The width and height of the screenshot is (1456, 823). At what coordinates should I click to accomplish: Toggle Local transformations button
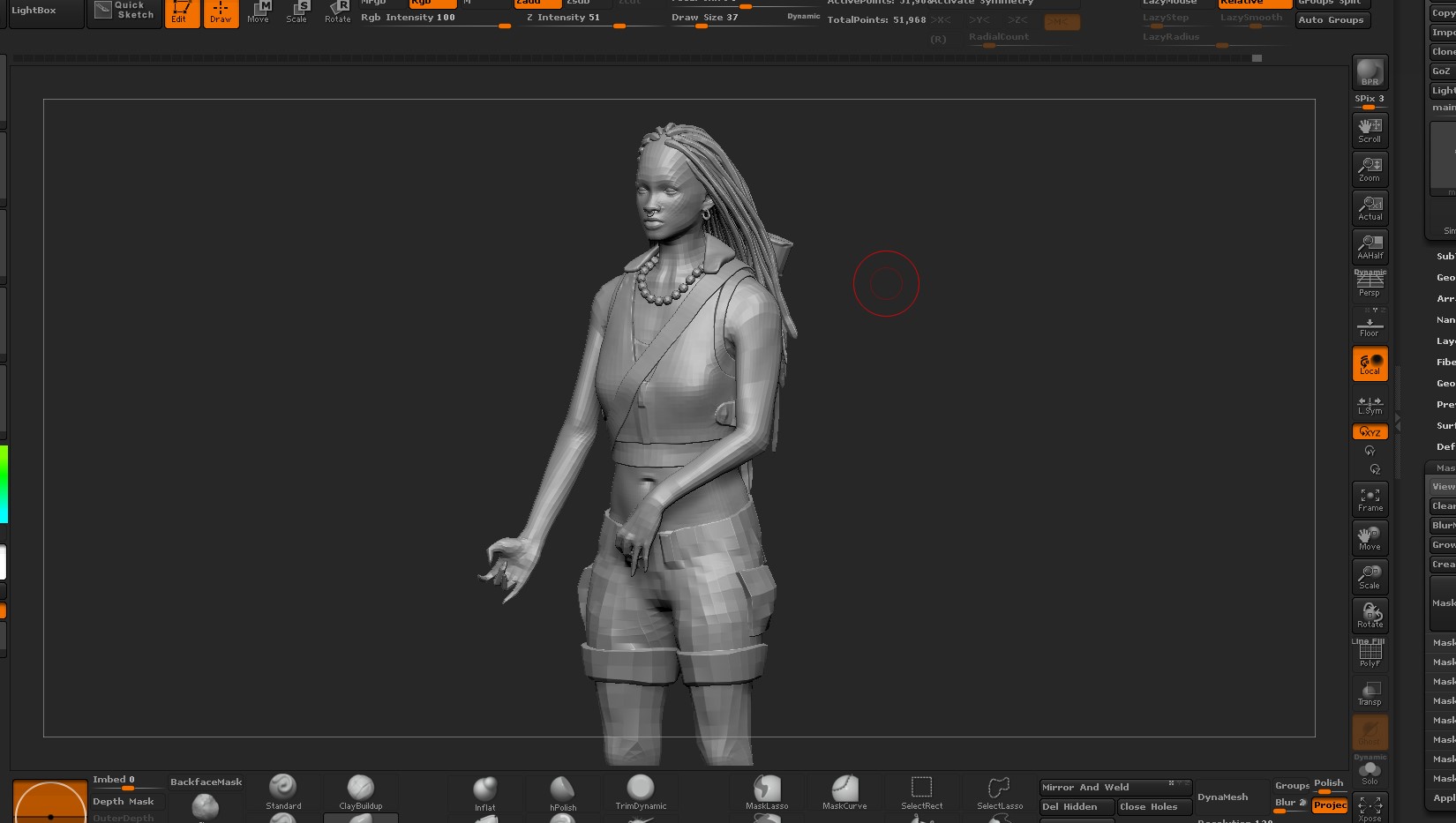pos(1370,363)
